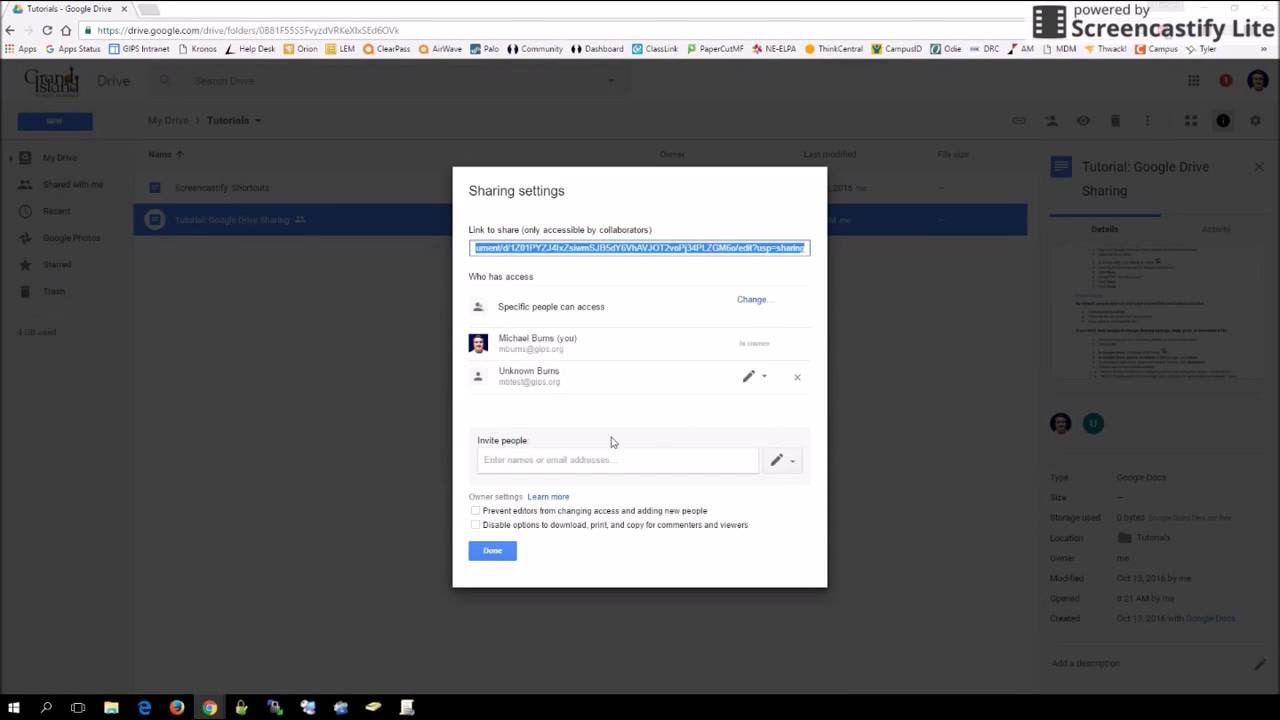Click the green U collaborator avatar
The width and height of the screenshot is (1280, 720).
(1093, 424)
